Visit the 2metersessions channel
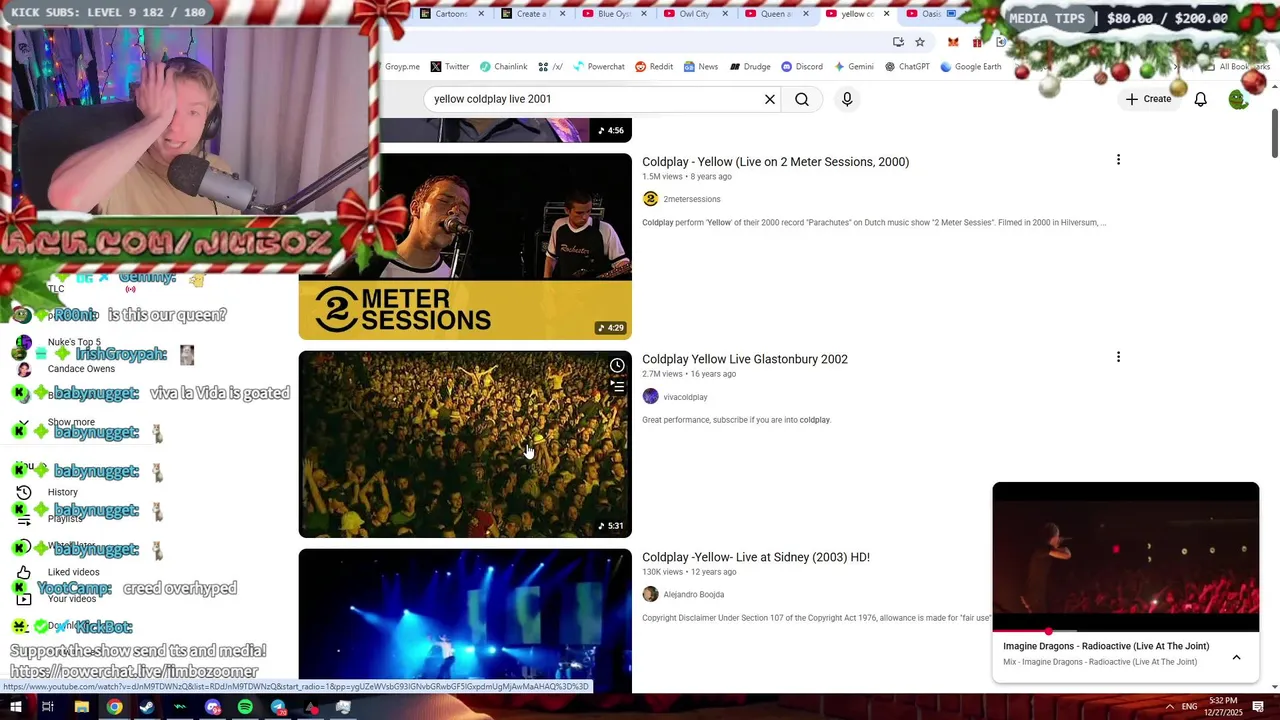 pos(692,199)
